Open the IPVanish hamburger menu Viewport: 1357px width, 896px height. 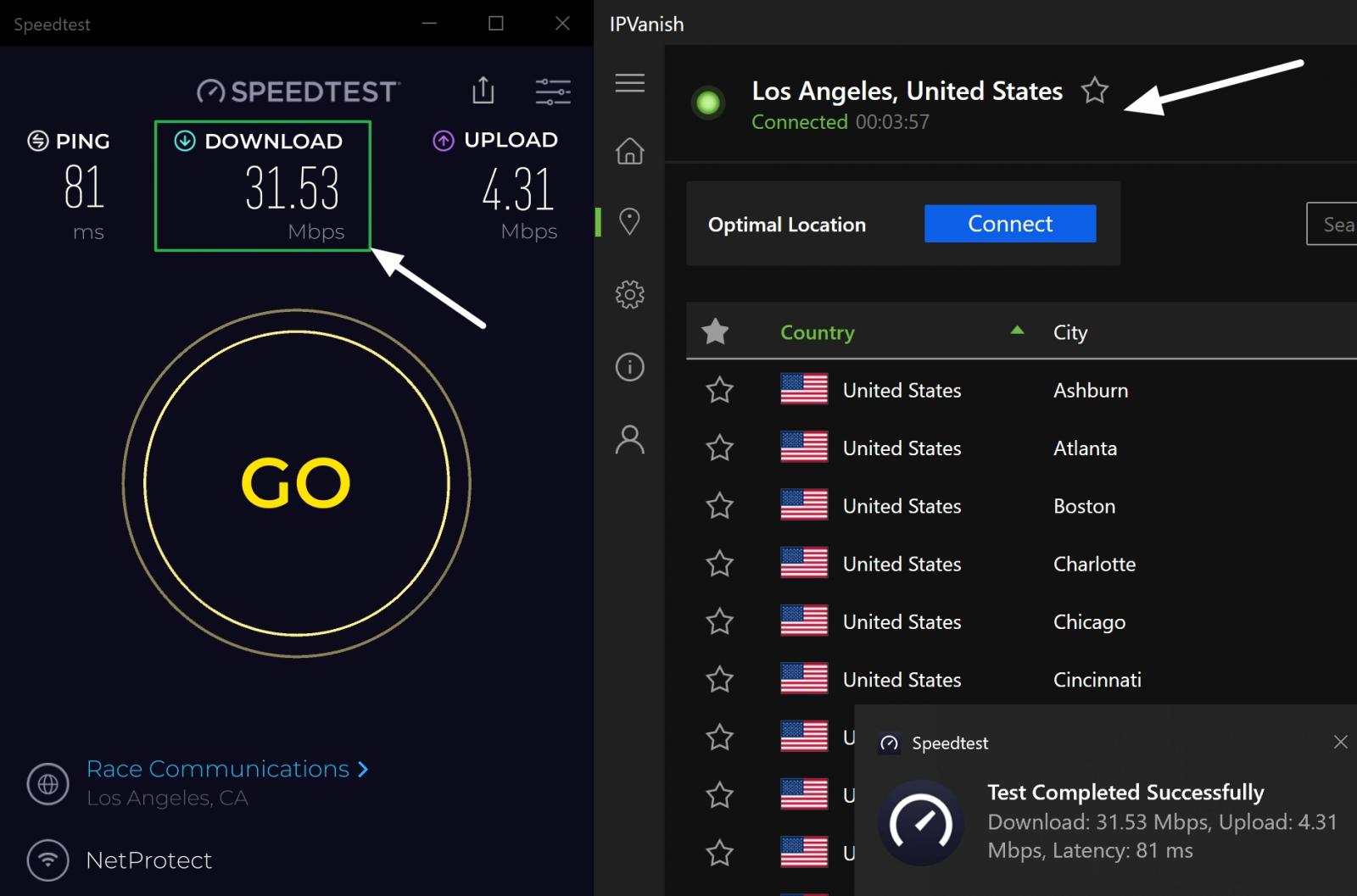coord(629,83)
